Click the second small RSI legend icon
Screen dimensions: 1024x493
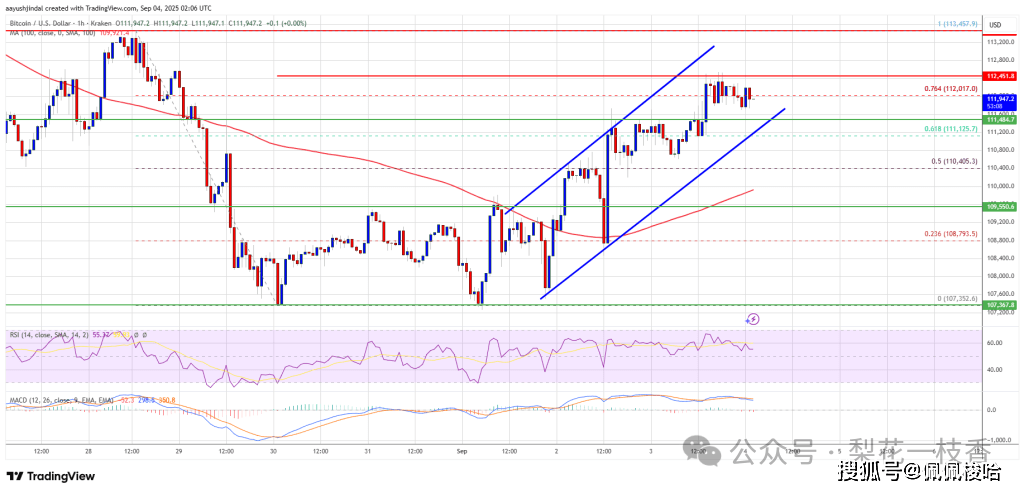146,333
